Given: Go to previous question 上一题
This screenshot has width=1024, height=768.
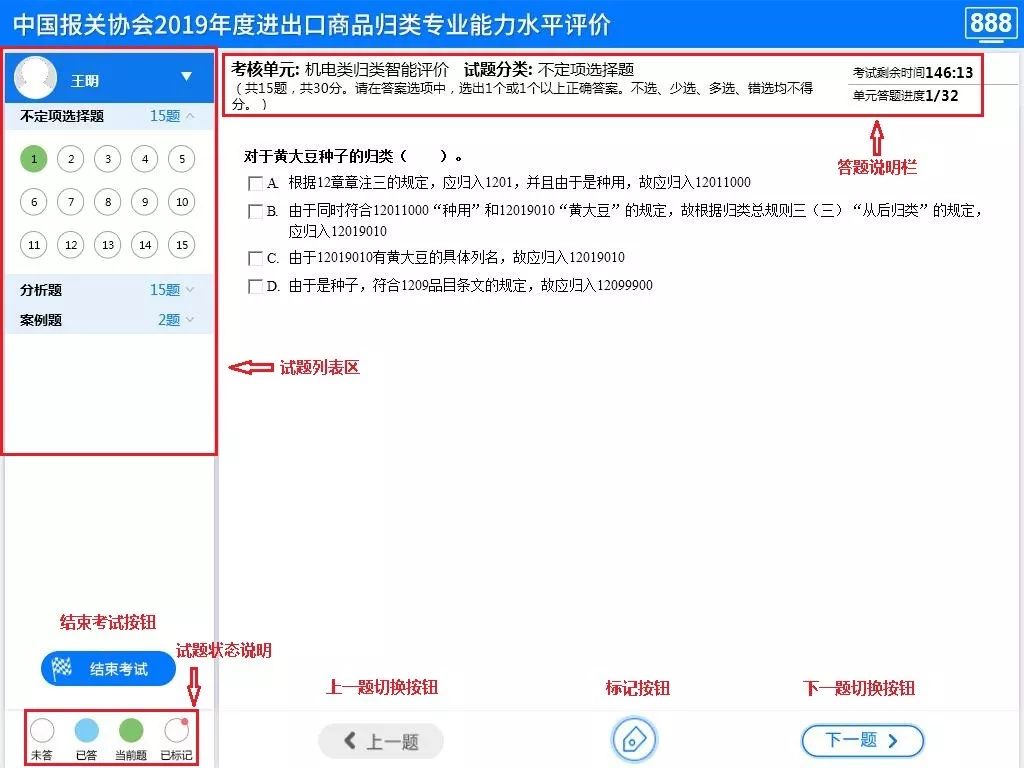Looking at the screenshot, I should coord(381,741).
